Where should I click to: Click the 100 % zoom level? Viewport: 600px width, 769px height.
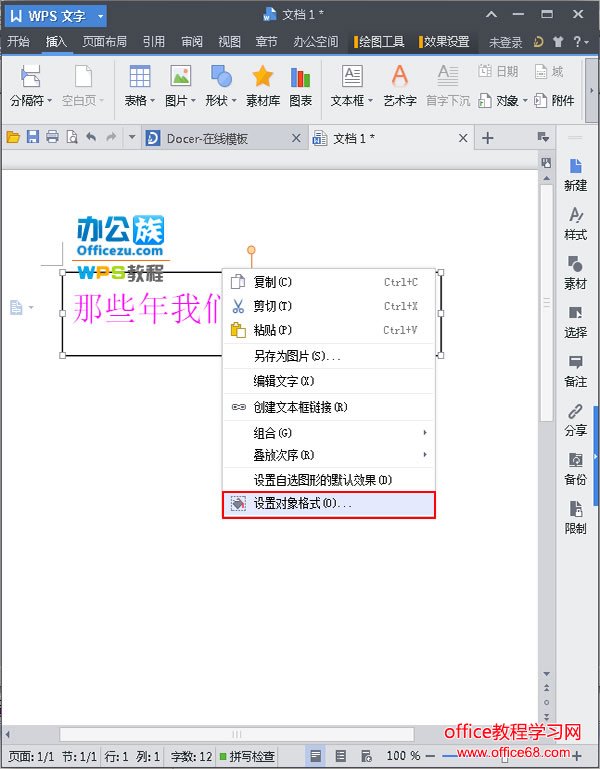pos(403,756)
